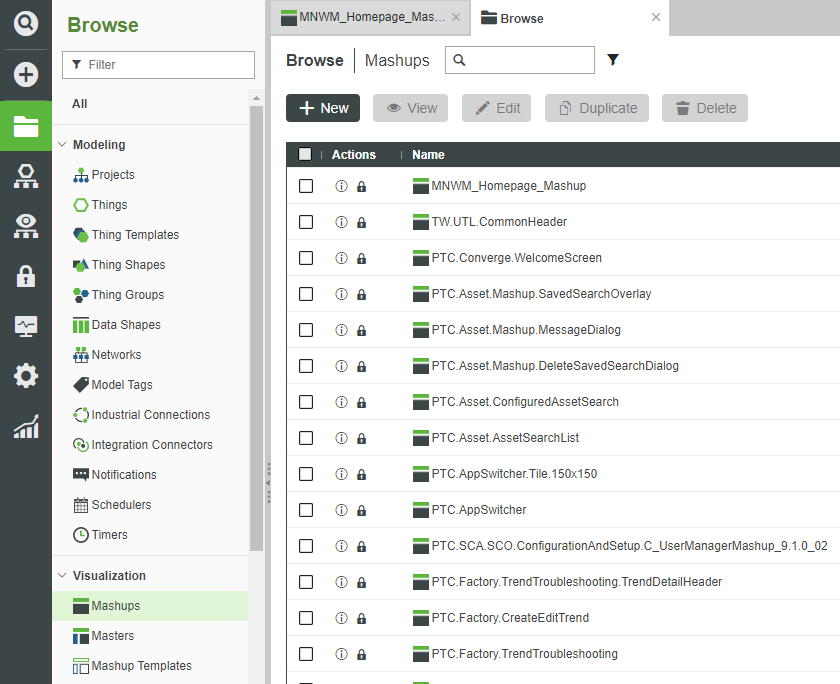This screenshot has width=840, height=684.
Task: Click the lock icon on the TW.UTL.CommonHeader row
Action: 360,222
